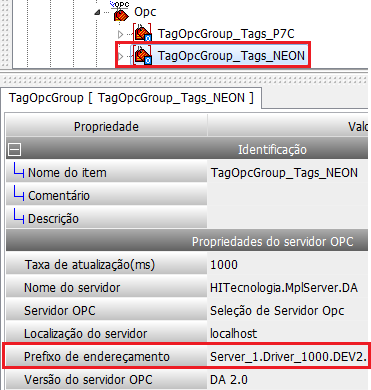
Task: Select Localização do servidor property
Action: tap(106, 333)
